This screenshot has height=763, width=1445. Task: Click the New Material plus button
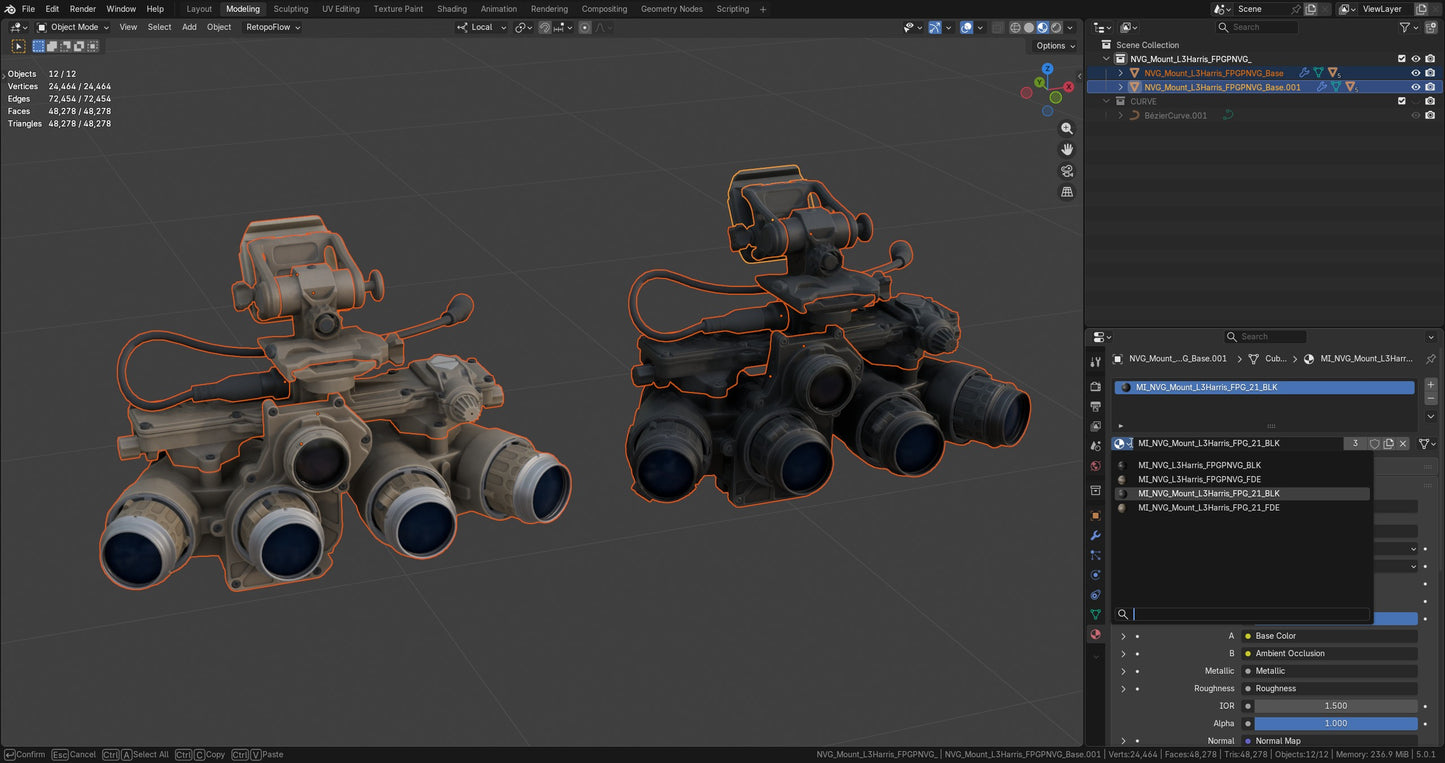[x=1430, y=384]
